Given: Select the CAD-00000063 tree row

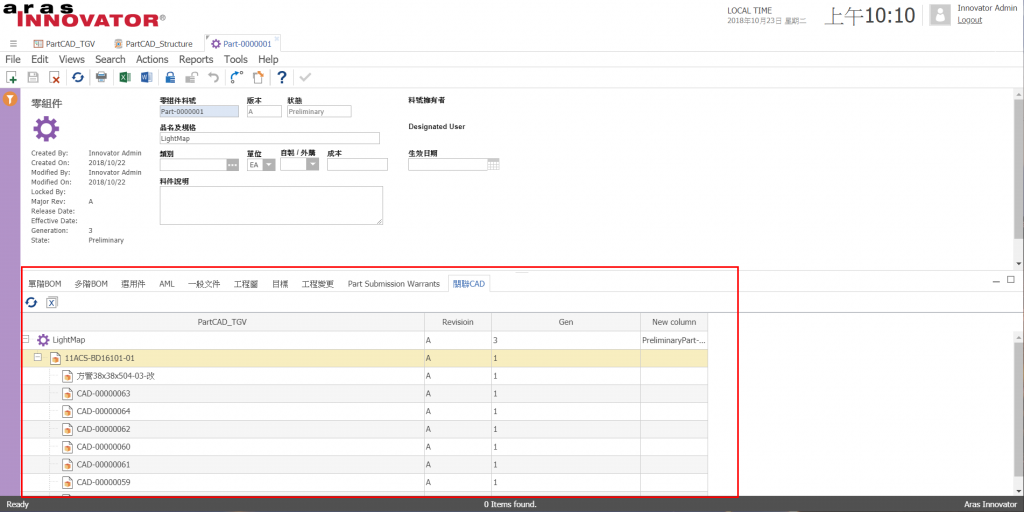Looking at the screenshot, I should click(x=364, y=393).
